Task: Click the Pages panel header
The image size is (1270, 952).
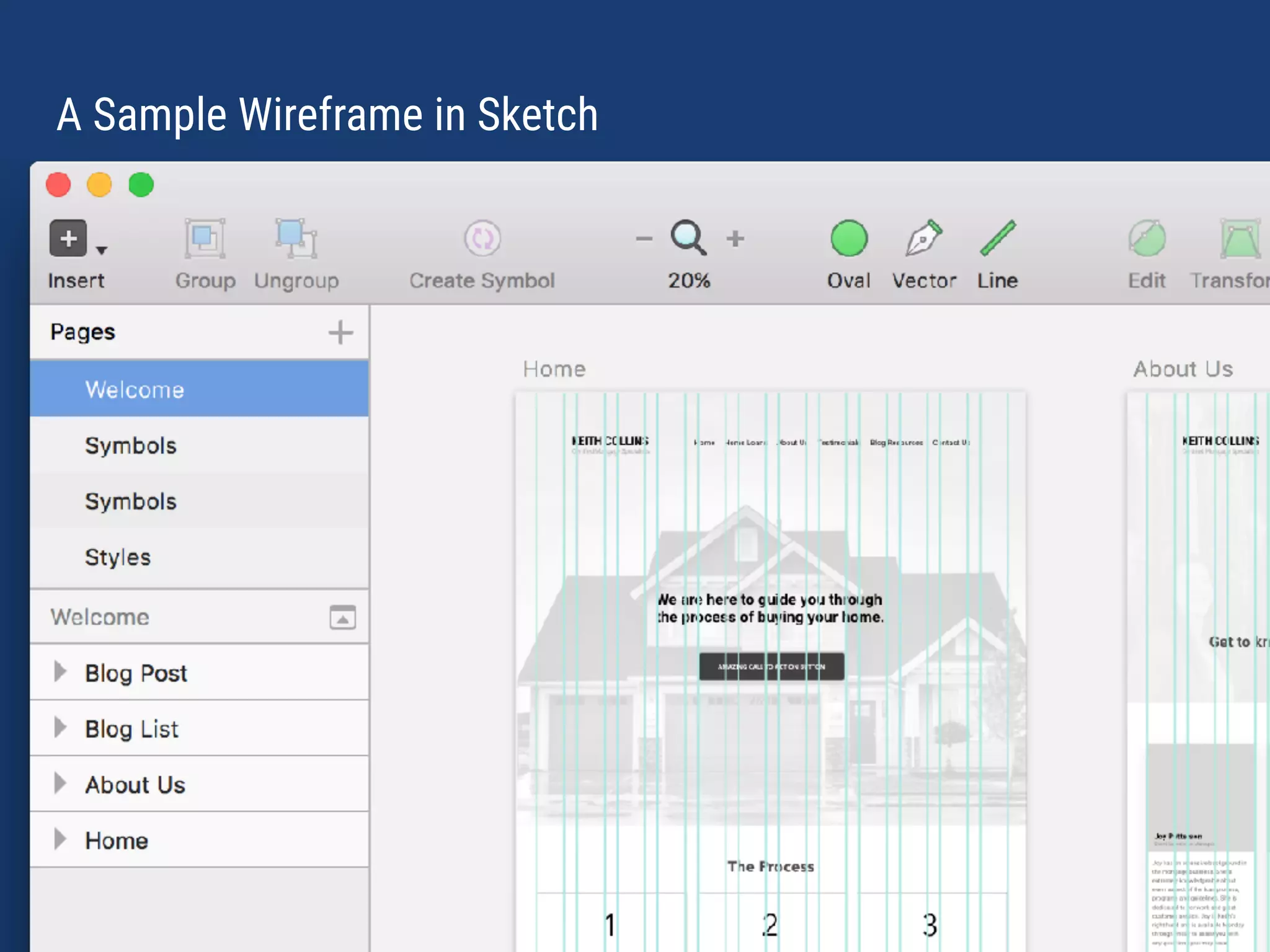Action: pyautogui.click(x=82, y=332)
